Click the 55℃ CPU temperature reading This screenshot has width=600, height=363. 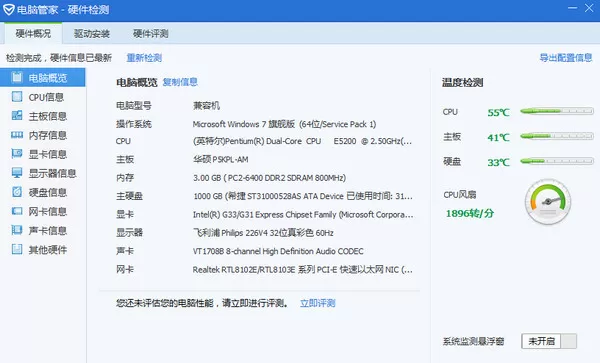pos(499,112)
